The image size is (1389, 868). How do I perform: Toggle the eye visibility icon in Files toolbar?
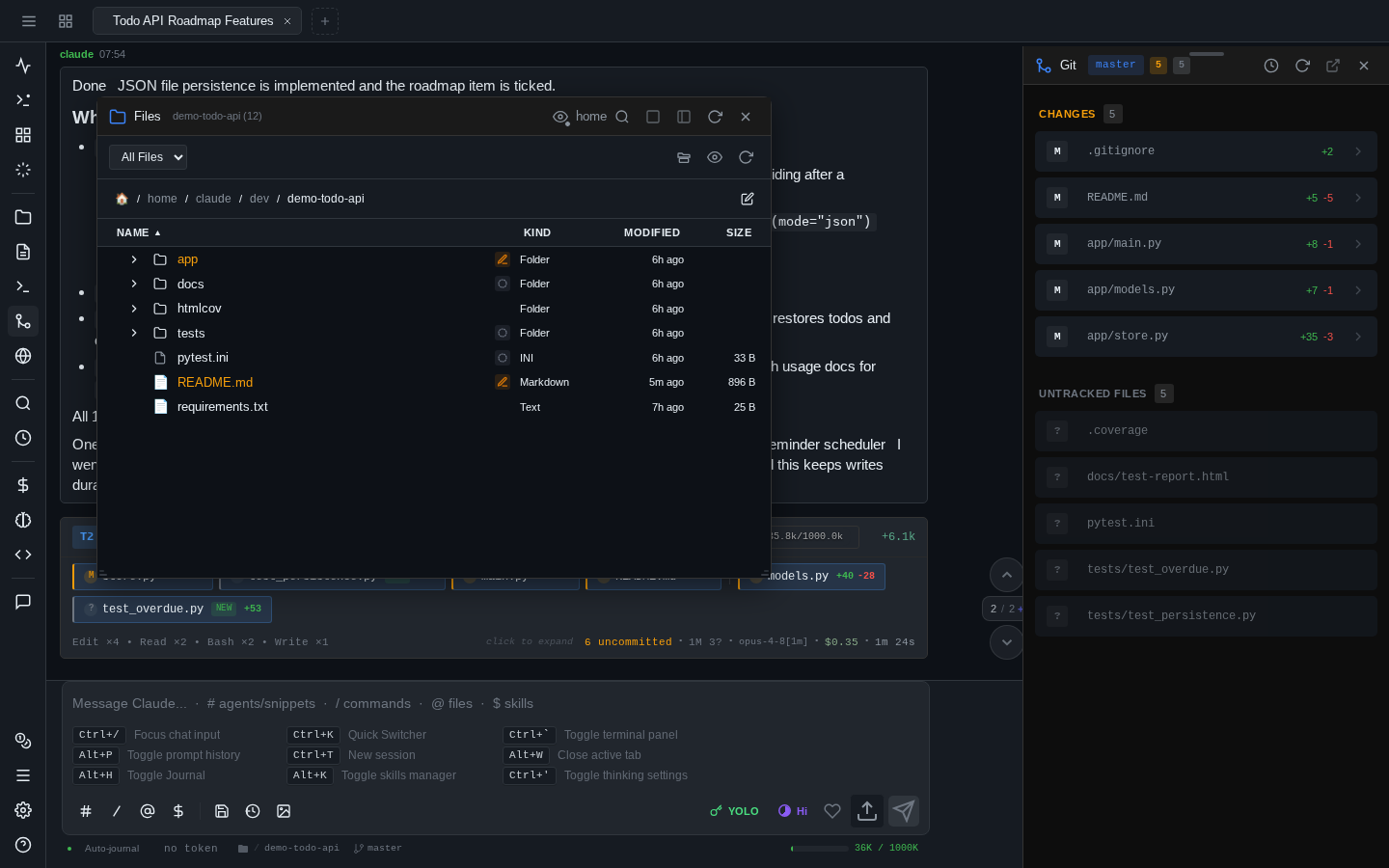715,157
